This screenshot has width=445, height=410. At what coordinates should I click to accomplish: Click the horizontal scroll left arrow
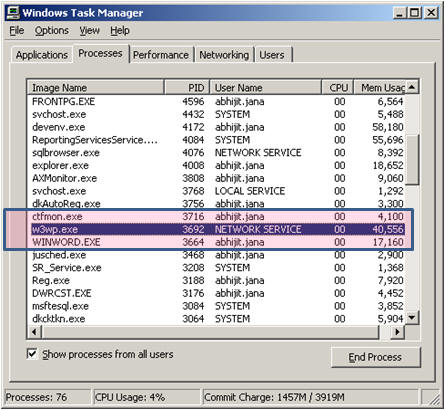(34, 332)
